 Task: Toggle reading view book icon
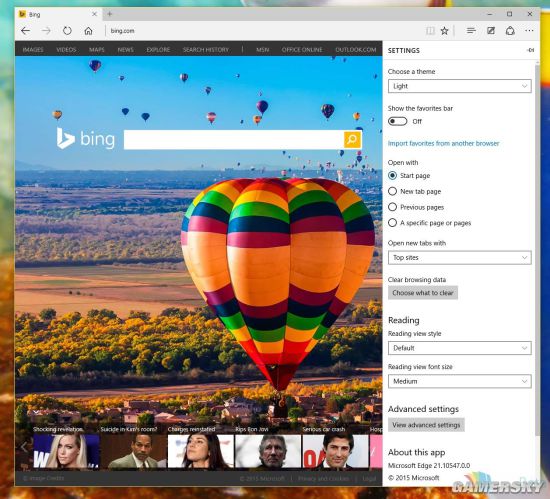(x=430, y=31)
